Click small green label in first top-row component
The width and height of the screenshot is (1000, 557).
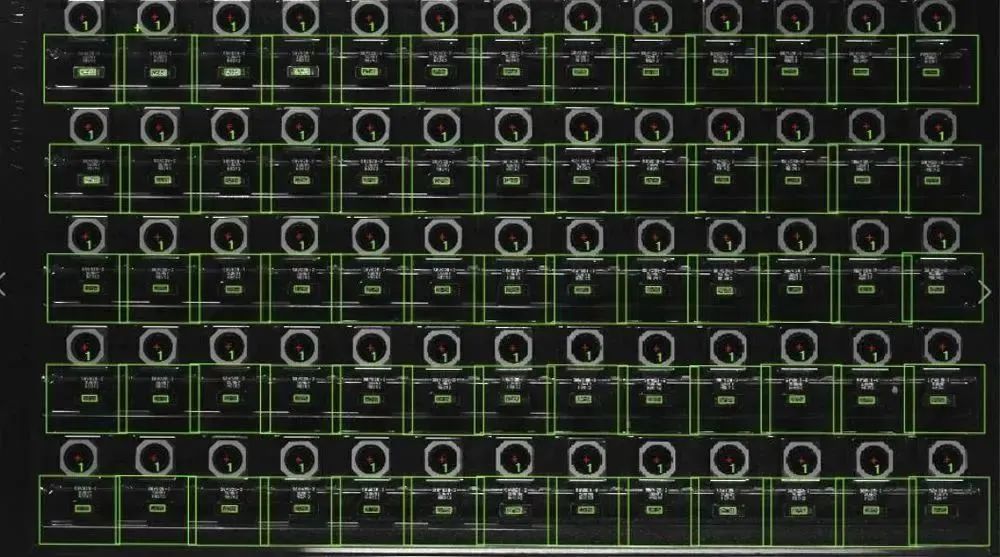click(88, 72)
